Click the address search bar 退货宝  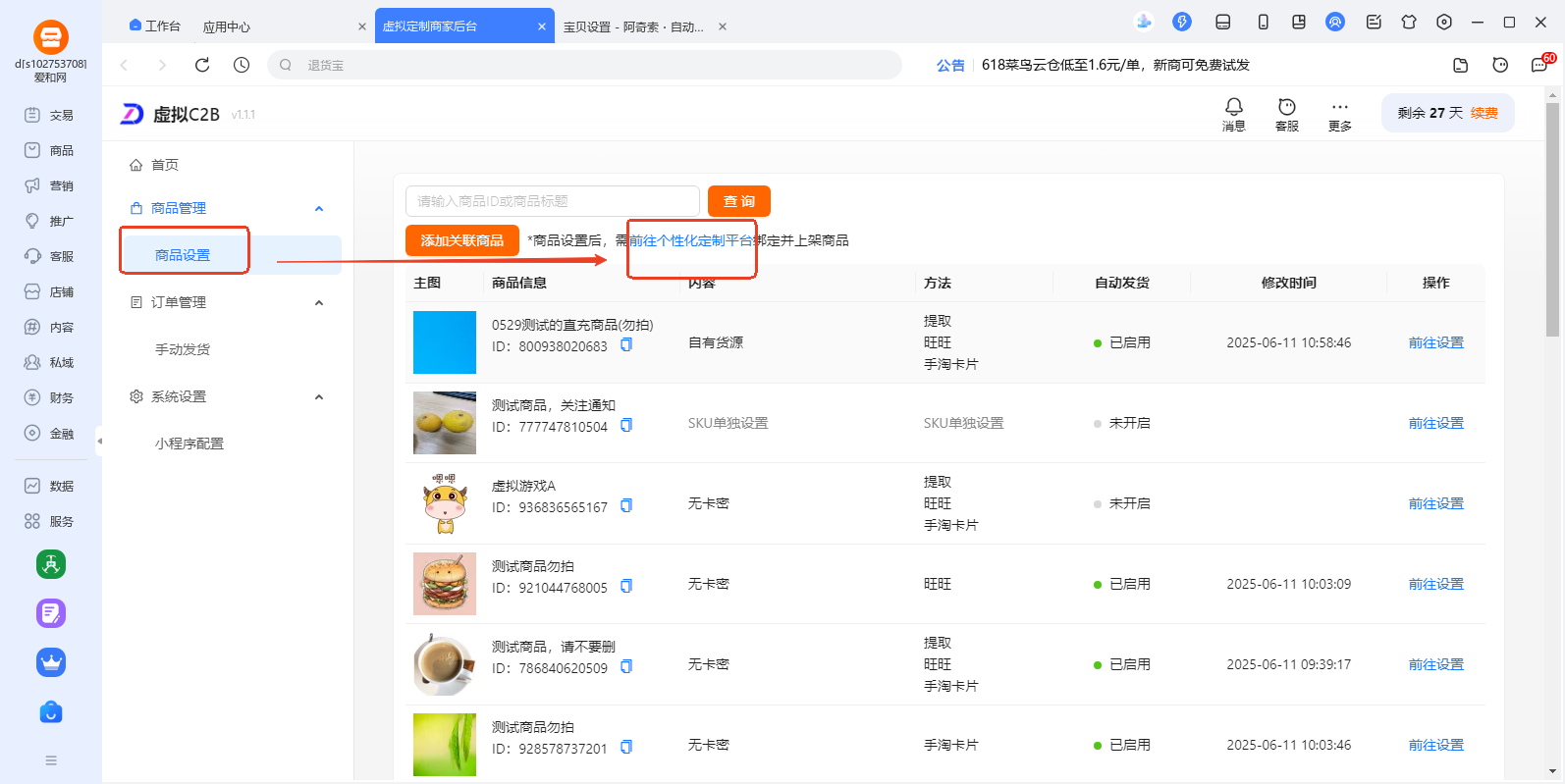pyautogui.click(x=584, y=65)
